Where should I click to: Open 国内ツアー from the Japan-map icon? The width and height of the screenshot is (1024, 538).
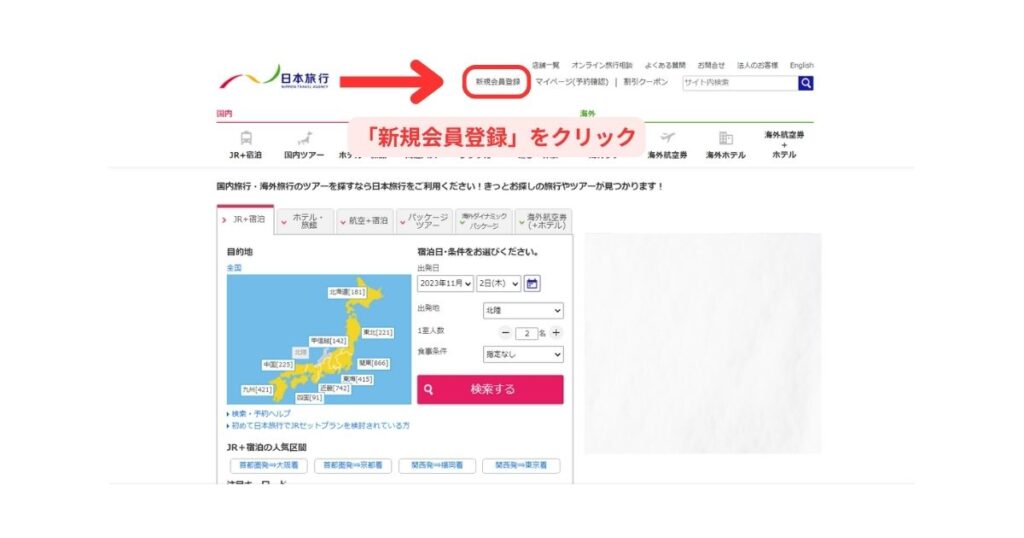pos(304,144)
